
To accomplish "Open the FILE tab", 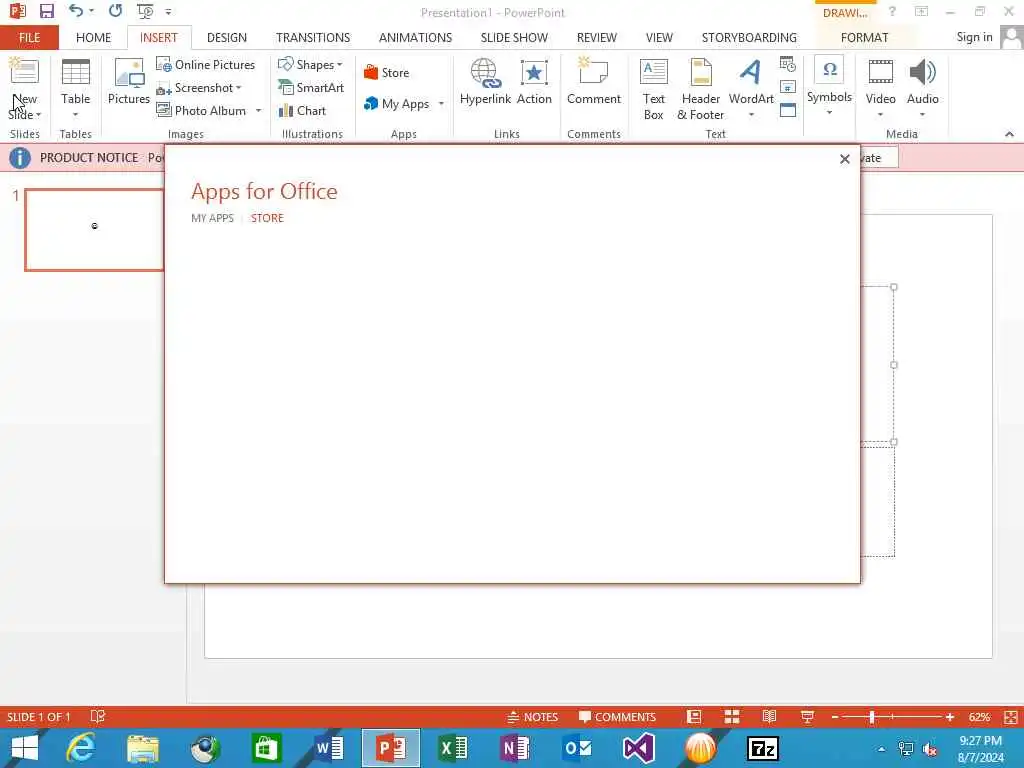I will 29,37.
